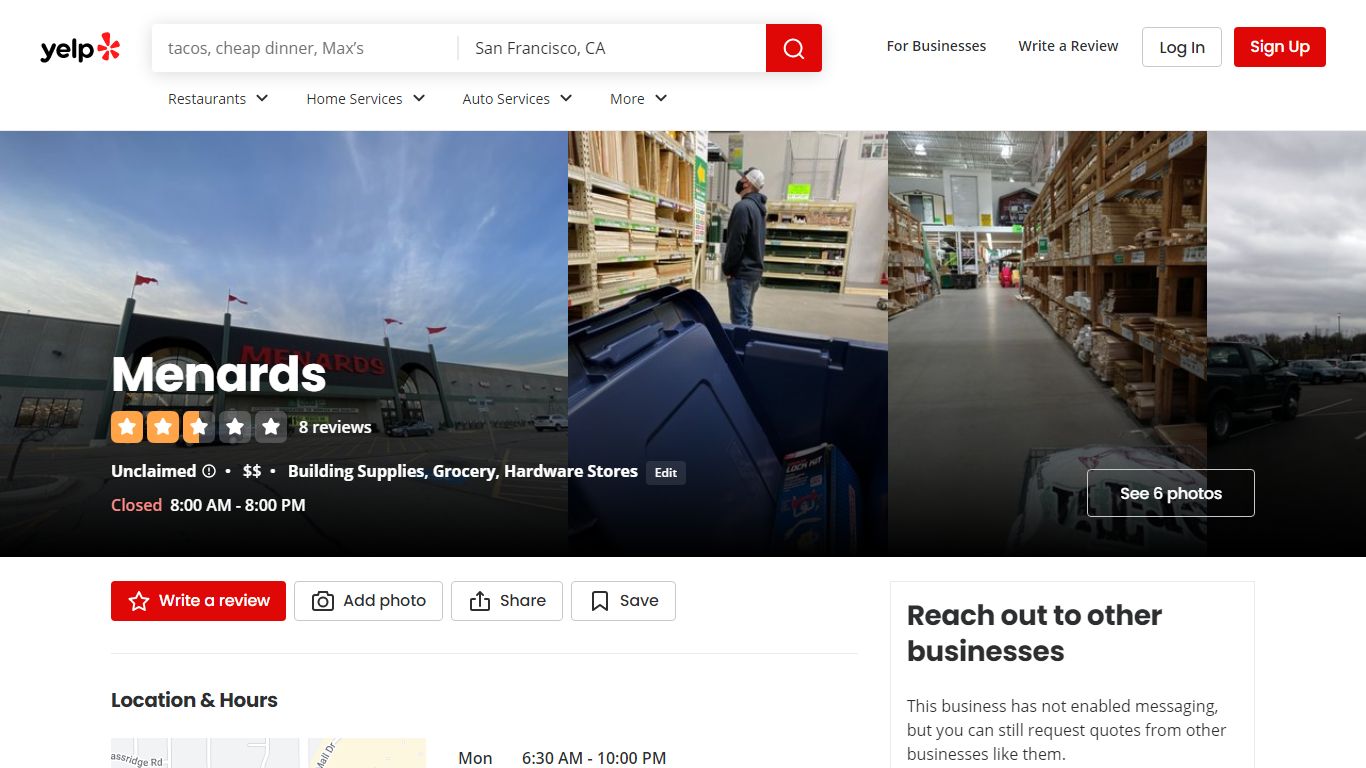Click the Mon 6:30 AM - 10:00 PM row
Screen dimensions: 1366x768
pos(562,758)
